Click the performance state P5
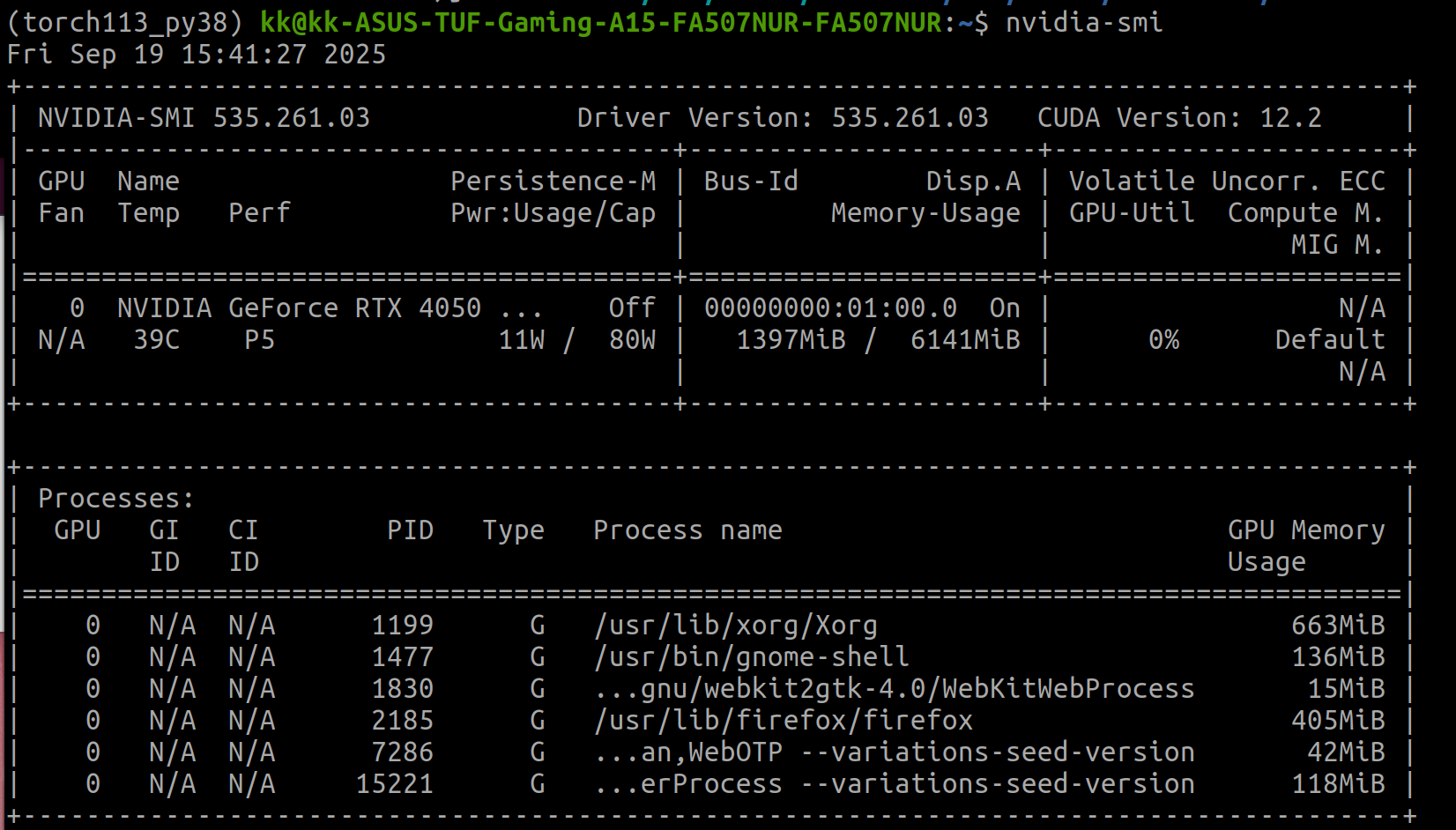 [x=259, y=340]
